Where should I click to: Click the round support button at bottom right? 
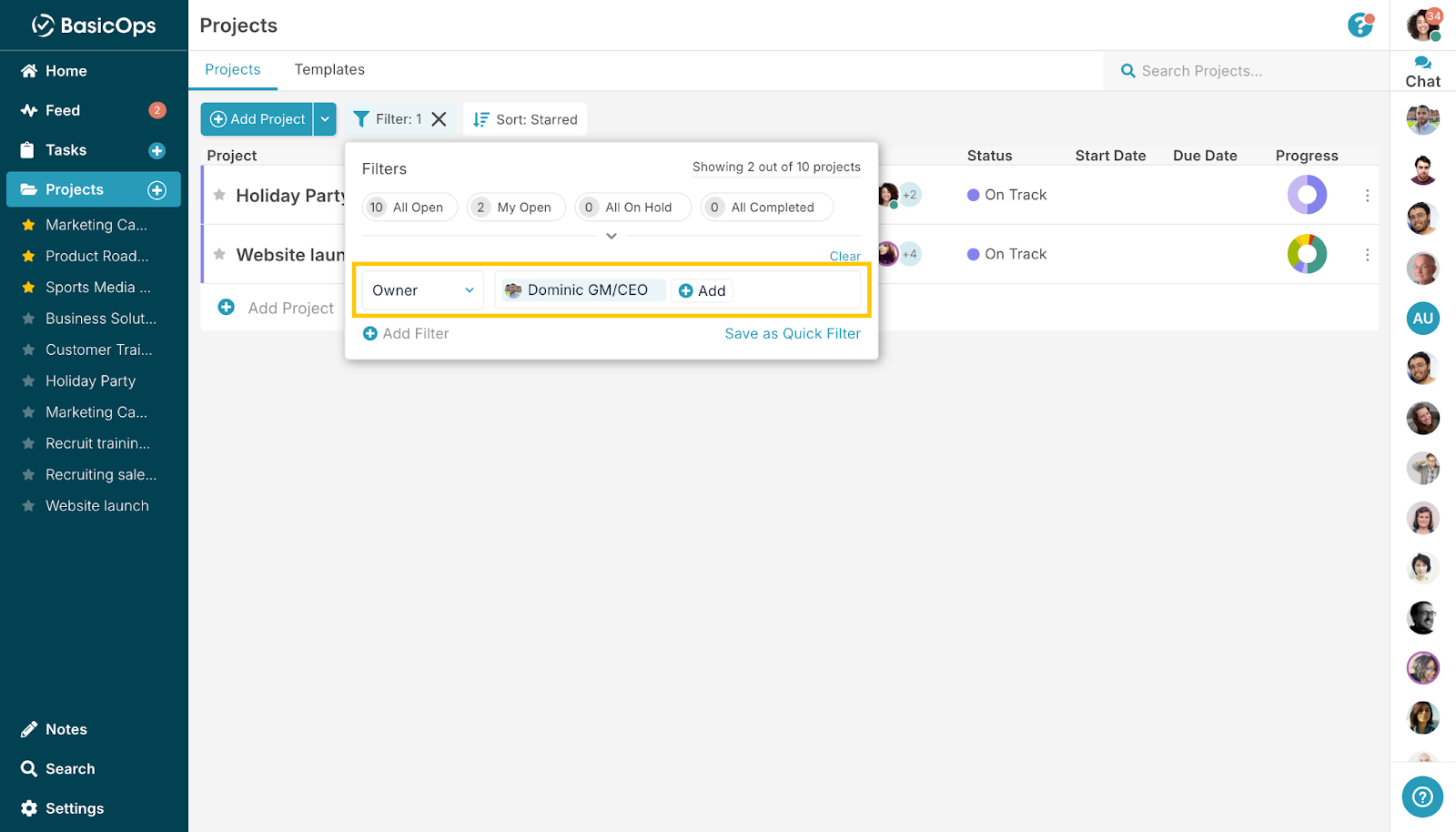(1422, 797)
